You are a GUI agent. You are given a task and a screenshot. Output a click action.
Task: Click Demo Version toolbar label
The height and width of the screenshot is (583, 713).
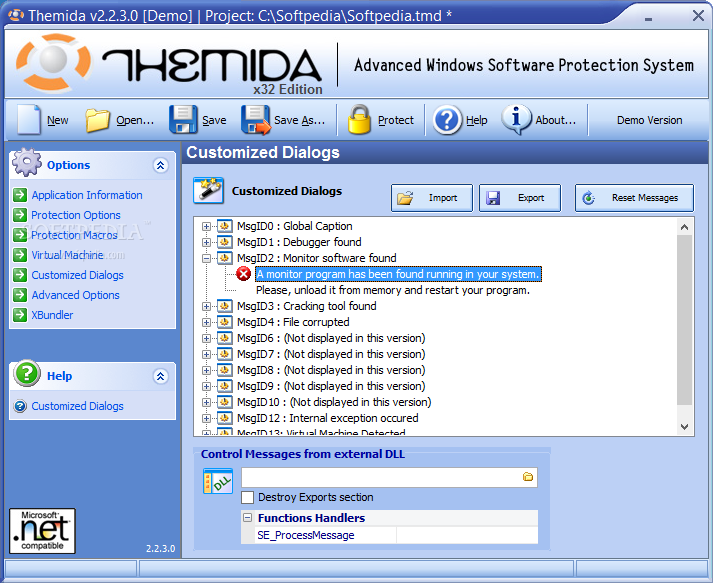(x=649, y=120)
